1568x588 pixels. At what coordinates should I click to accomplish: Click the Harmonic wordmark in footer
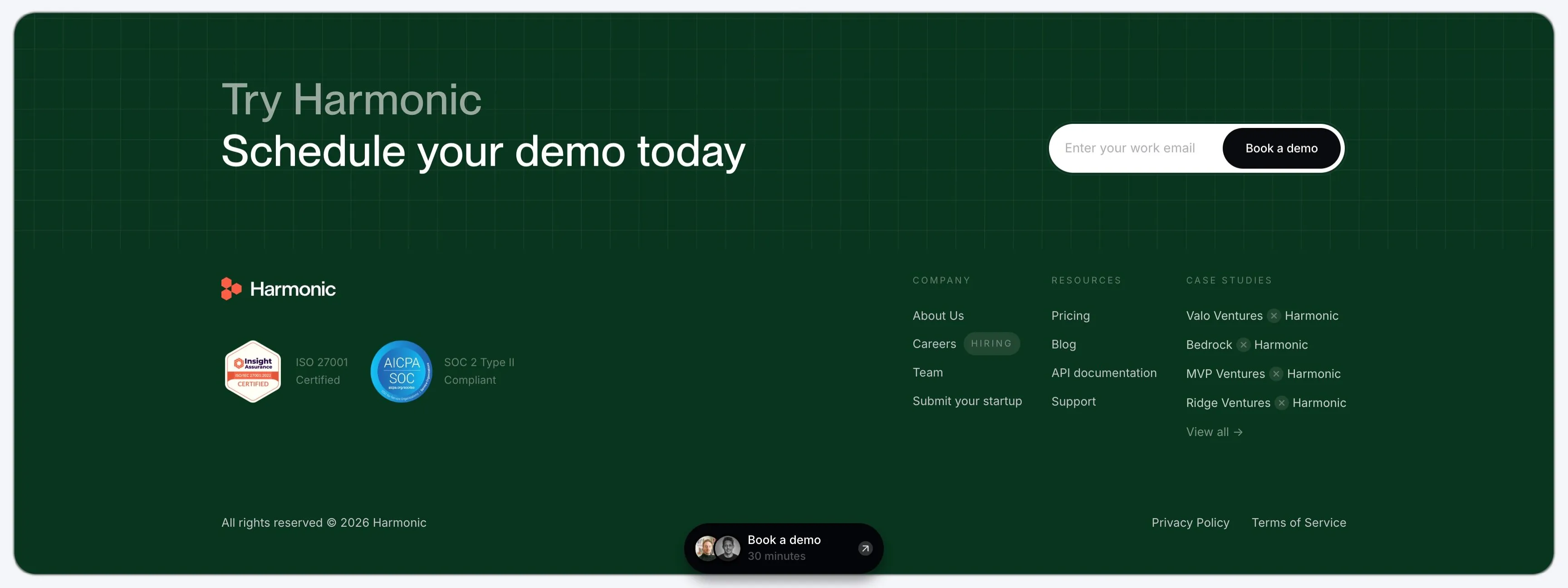293,289
